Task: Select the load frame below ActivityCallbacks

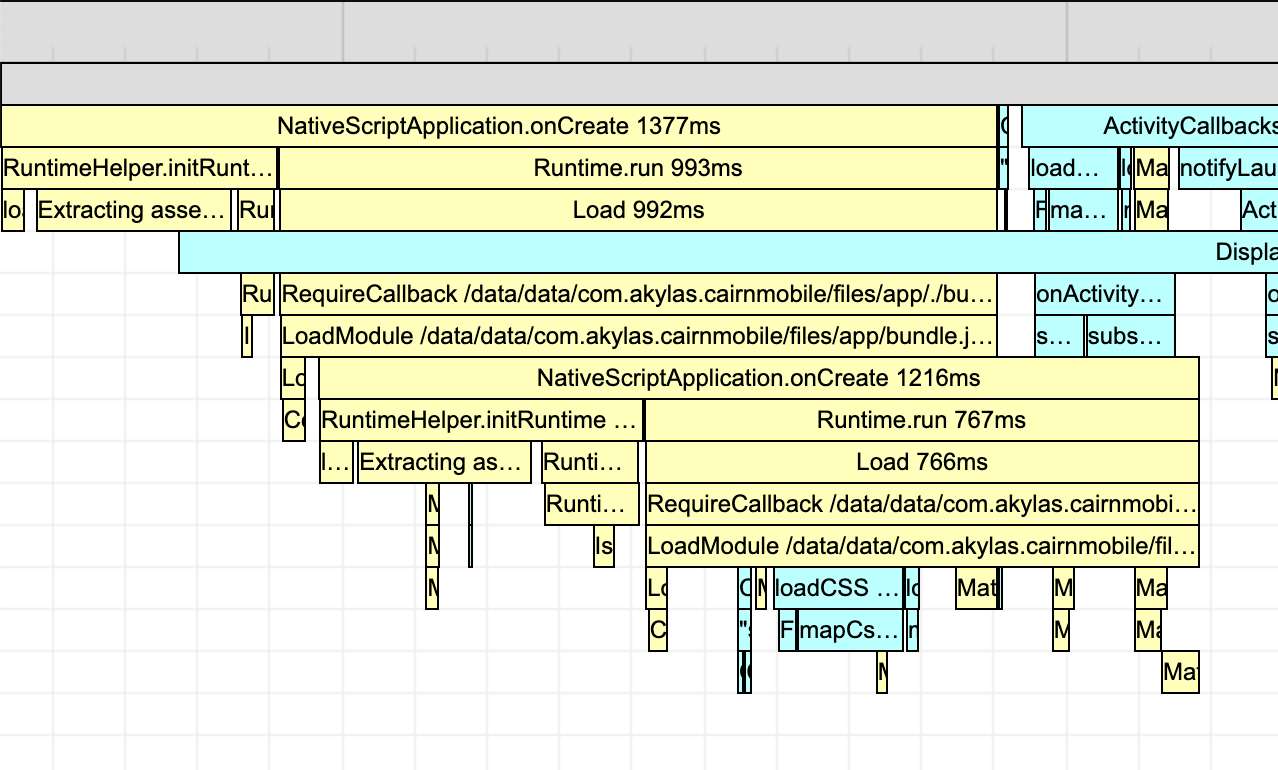Action: point(1068,168)
